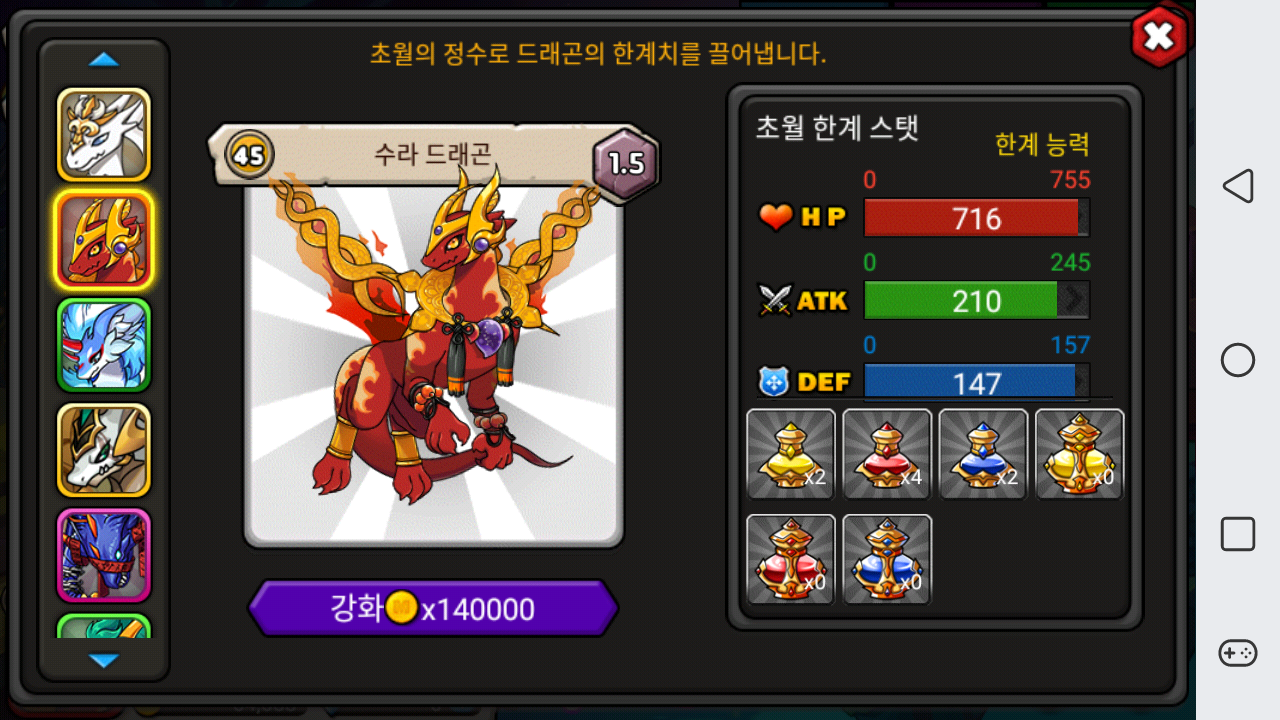Viewport: 1280px width, 720px height.
Task: Tap the Android back navigation triangle
Action: (1238, 186)
